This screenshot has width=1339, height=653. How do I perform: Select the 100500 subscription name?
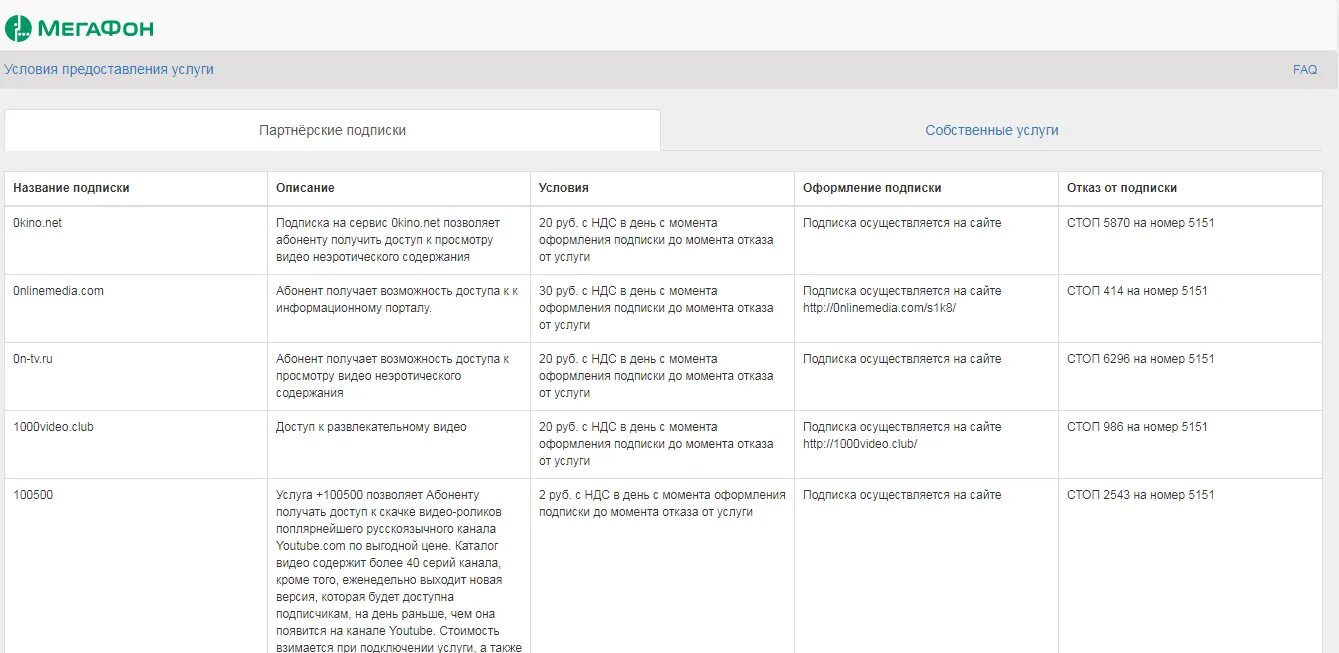[x=33, y=495]
